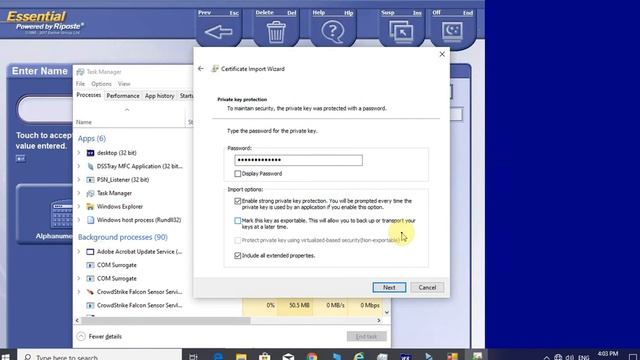Click the CrowdStrike Falcon Sensor first row icon
640x360 pixels.
(90, 292)
